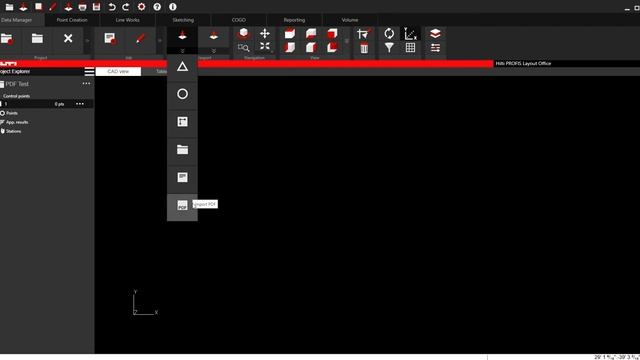
Task: Select the 3D orbit navigation icon
Action: point(243,33)
